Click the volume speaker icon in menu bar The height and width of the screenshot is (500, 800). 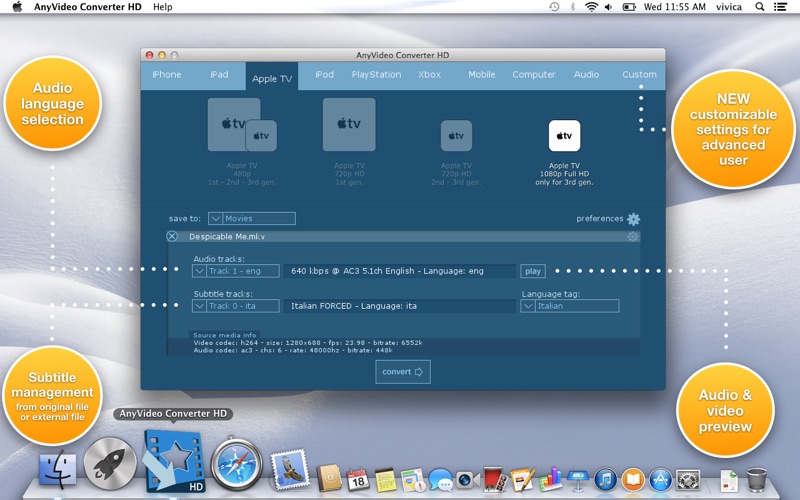(x=608, y=7)
